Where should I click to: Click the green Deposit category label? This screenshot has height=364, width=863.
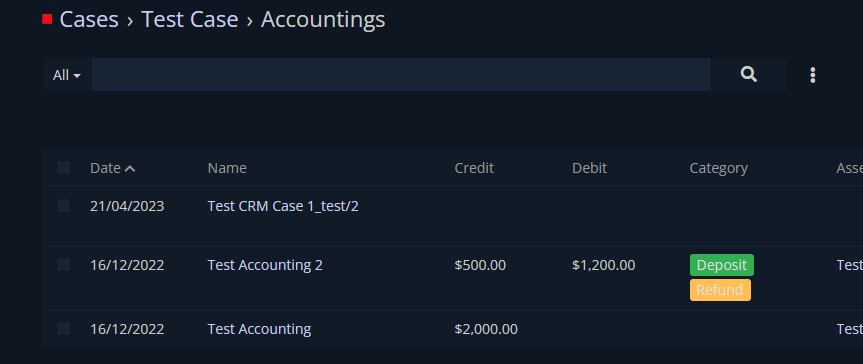pyautogui.click(x=722, y=265)
